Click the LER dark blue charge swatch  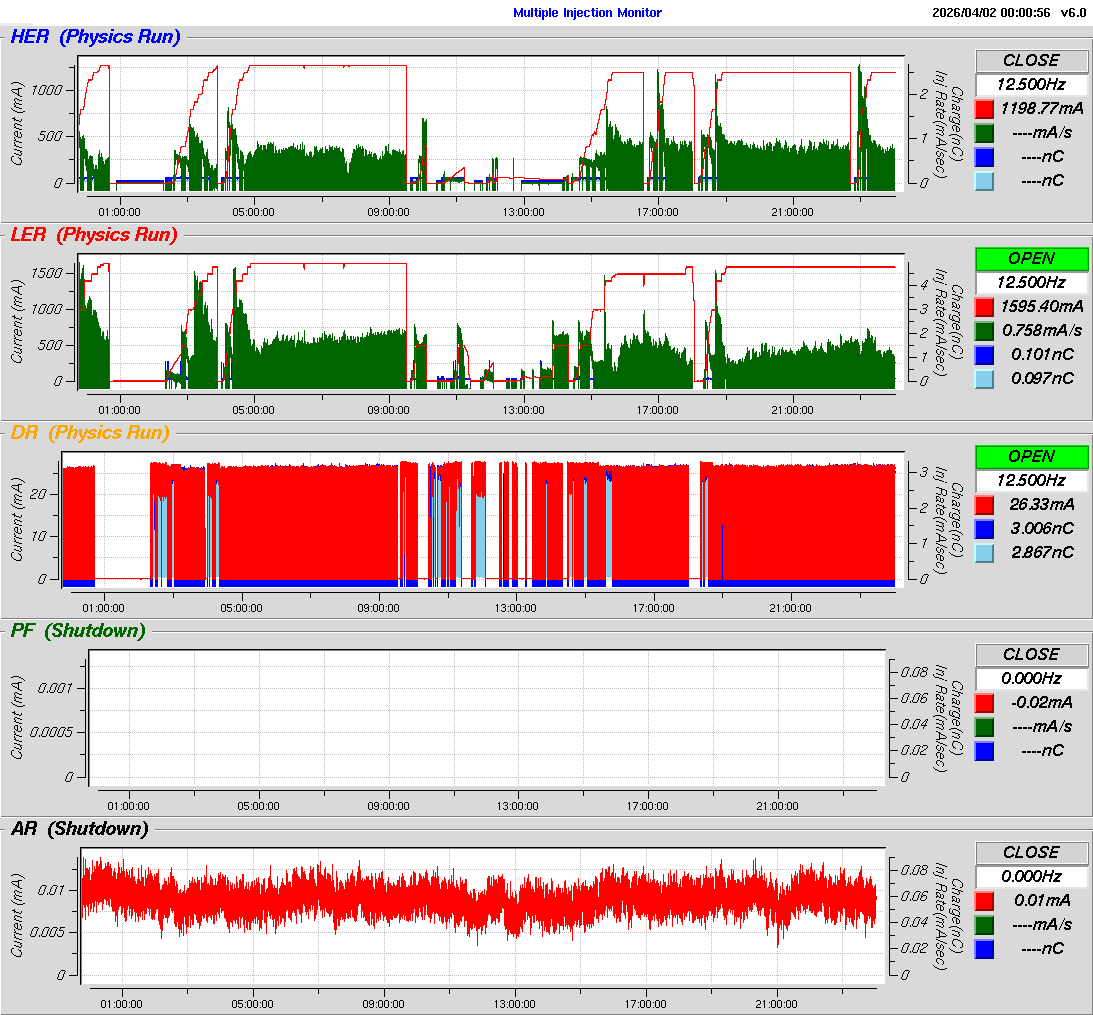coord(985,354)
